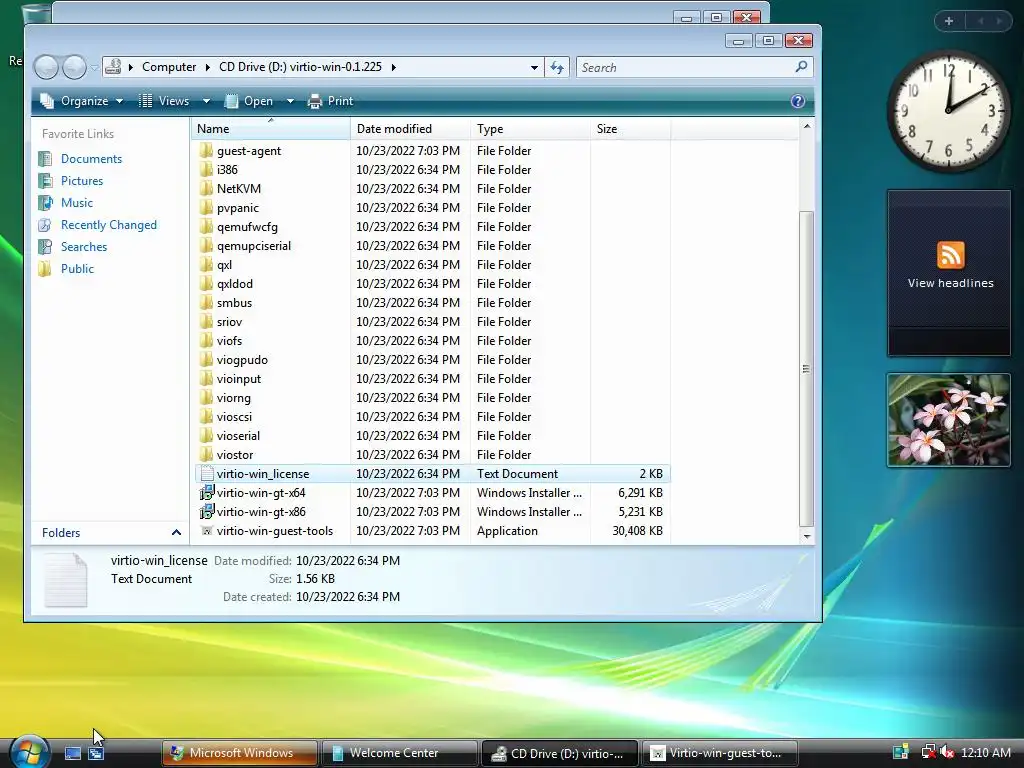Click in the Search input field
Image resolution: width=1024 pixels, height=768 pixels.
click(x=684, y=67)
